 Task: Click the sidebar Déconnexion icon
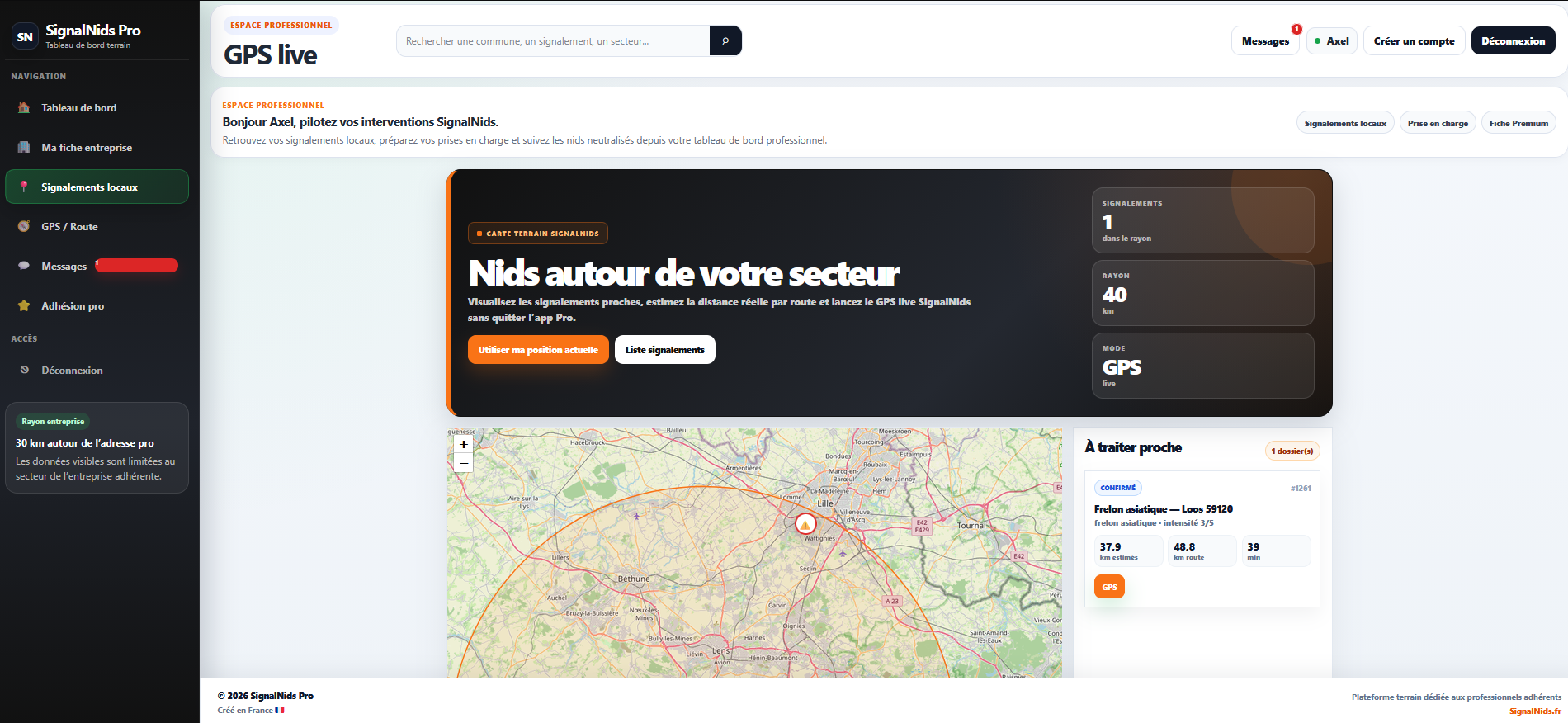click(x=25, y=370)
